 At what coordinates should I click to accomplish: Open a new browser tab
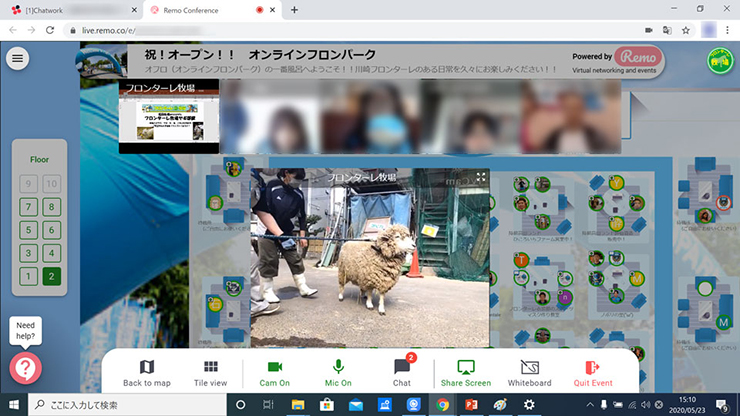pos(294,10)
